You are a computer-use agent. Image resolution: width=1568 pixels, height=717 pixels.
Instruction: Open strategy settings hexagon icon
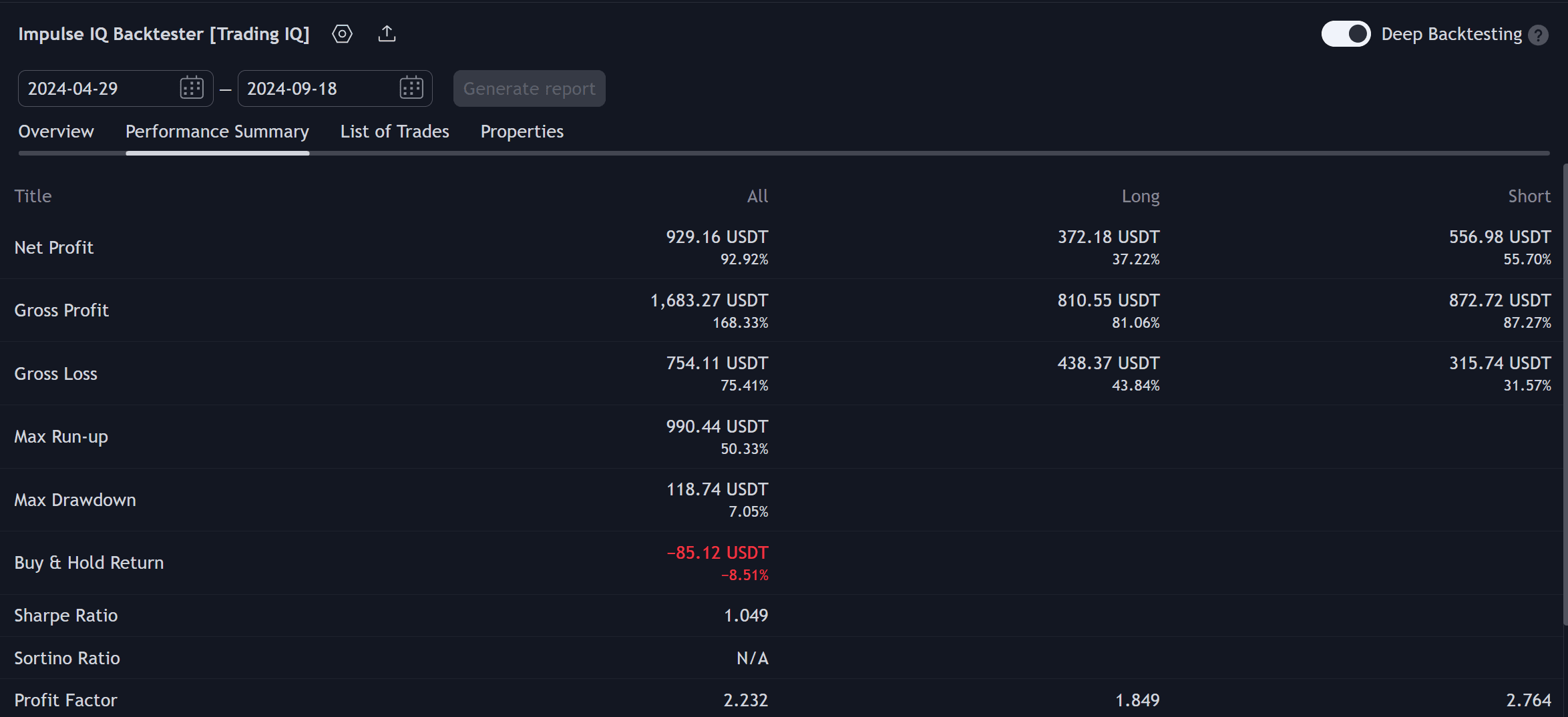coord(342,33)
